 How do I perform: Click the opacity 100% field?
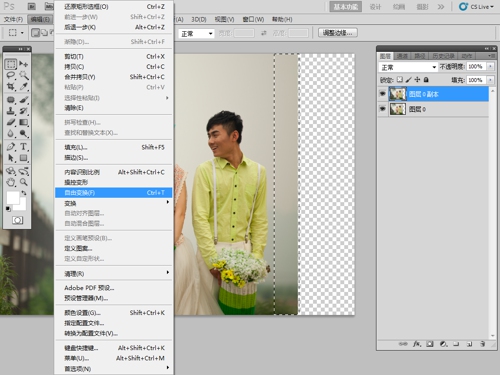point(477,67)
